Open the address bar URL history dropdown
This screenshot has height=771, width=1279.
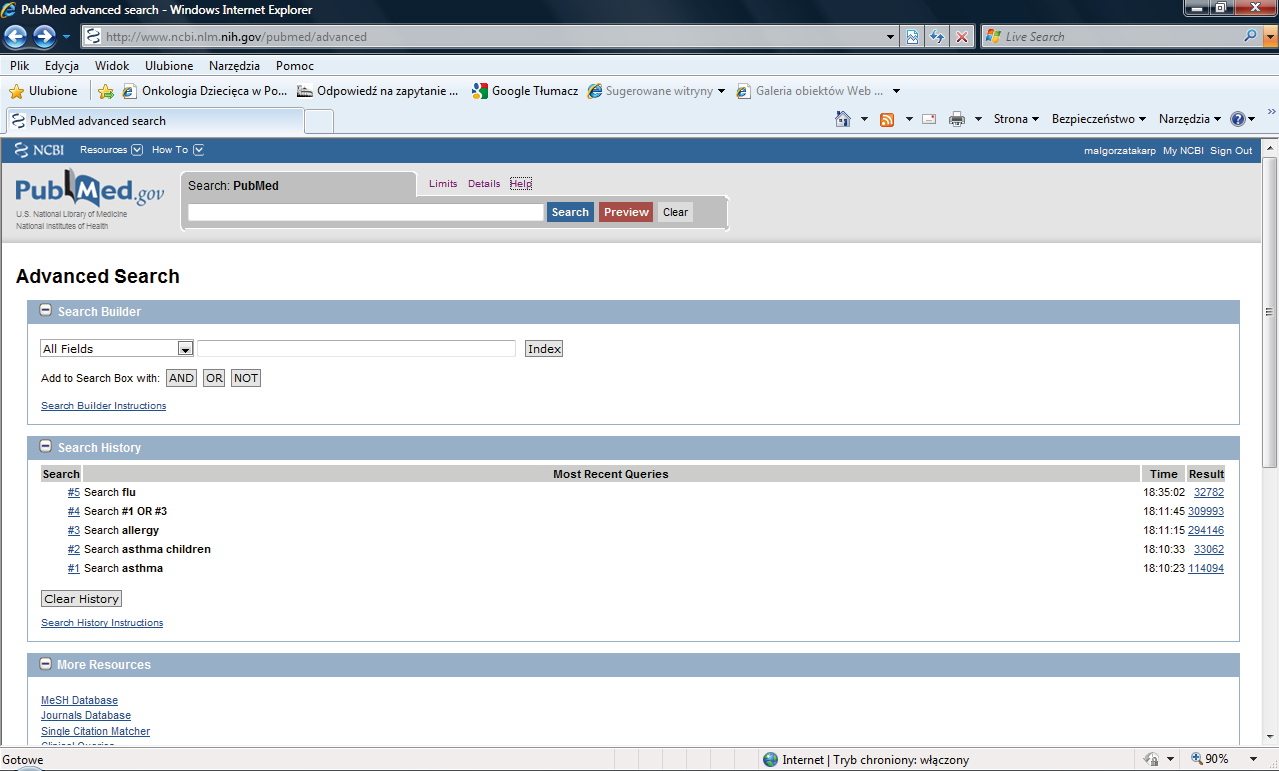pyautogui.click(x=892, y=37)
